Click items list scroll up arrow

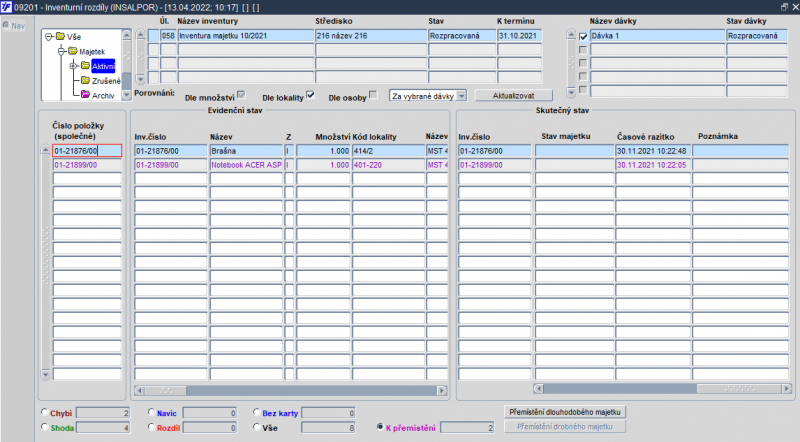[x=45, y=150]
